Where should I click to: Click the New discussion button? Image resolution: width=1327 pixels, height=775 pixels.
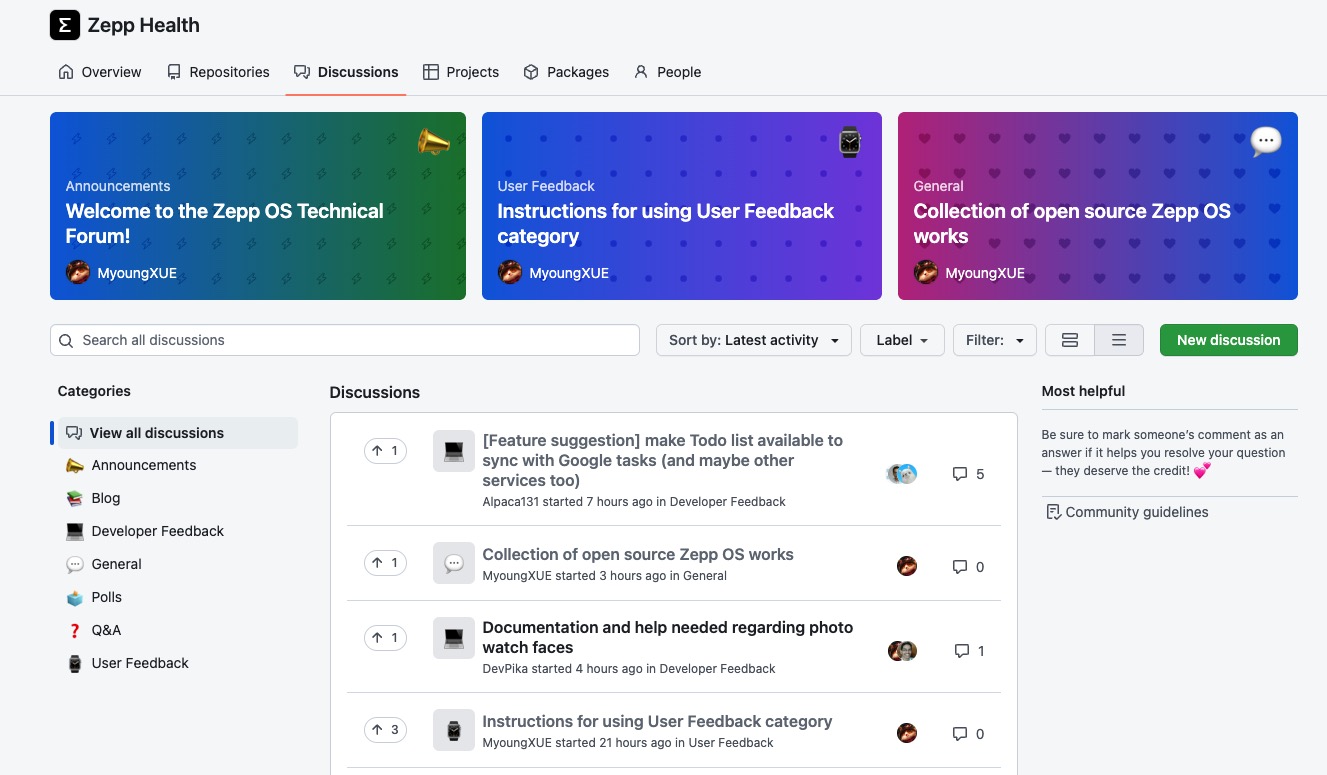(1228, 340)
